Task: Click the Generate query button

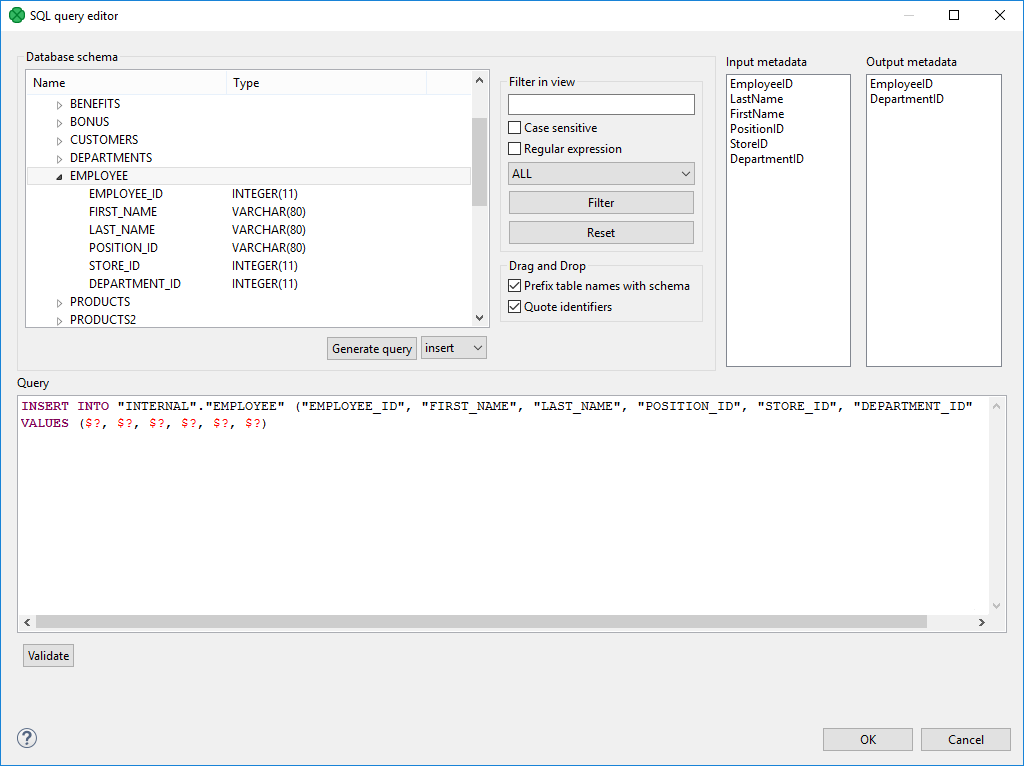Action: tap(371, 348)
